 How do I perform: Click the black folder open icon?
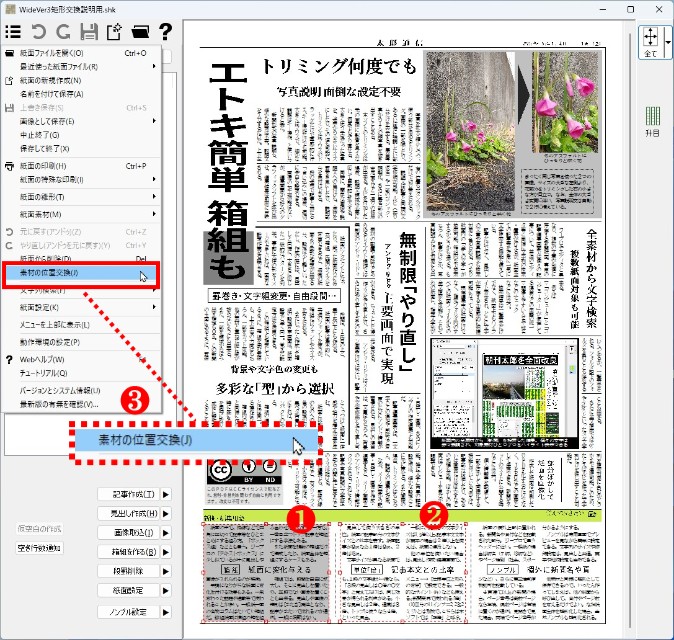[140, 32]
